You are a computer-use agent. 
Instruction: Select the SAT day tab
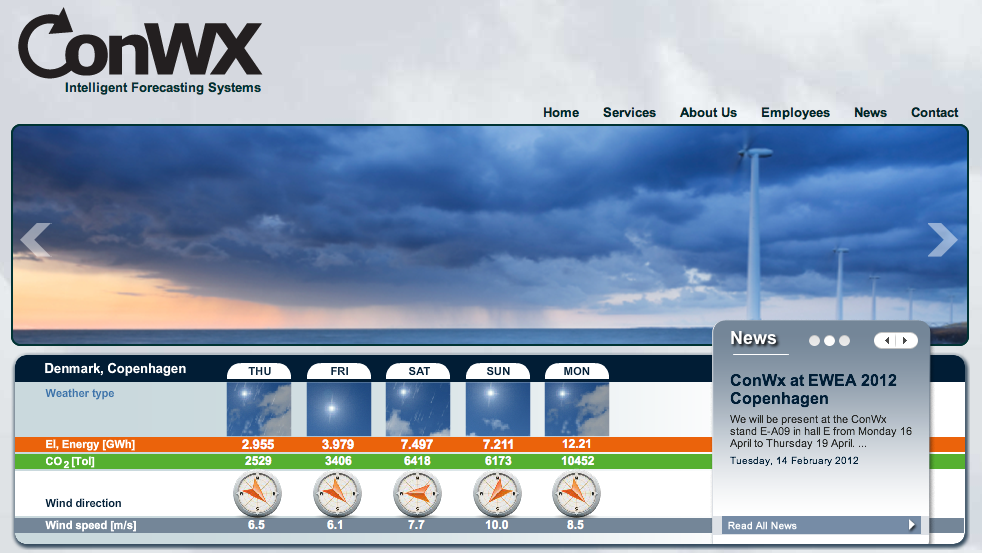coord(418,371)
